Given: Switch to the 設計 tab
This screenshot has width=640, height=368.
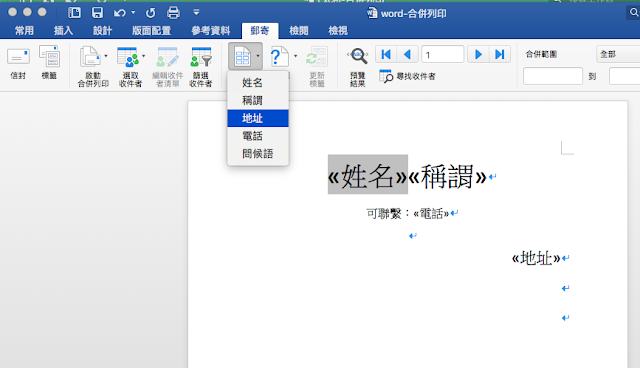Looking at the screenshot, I should coord(102,31).
